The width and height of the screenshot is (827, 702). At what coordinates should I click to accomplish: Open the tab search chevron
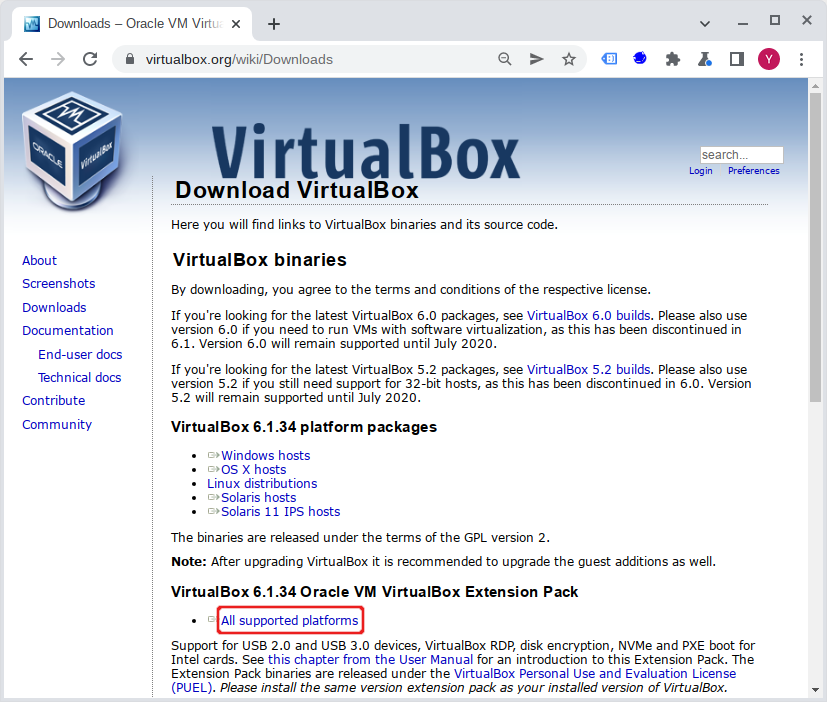705,24
